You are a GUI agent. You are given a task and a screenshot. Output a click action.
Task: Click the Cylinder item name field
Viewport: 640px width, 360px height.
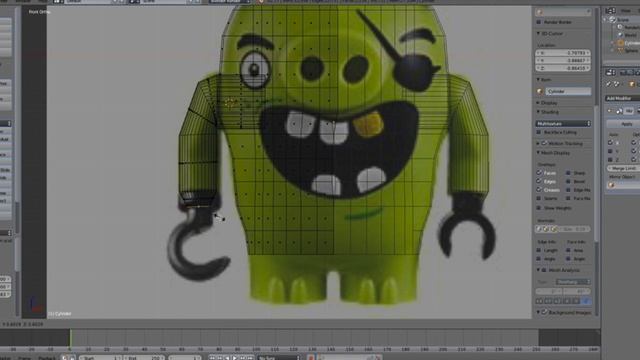pyautogui.click(x=568, y=91)
